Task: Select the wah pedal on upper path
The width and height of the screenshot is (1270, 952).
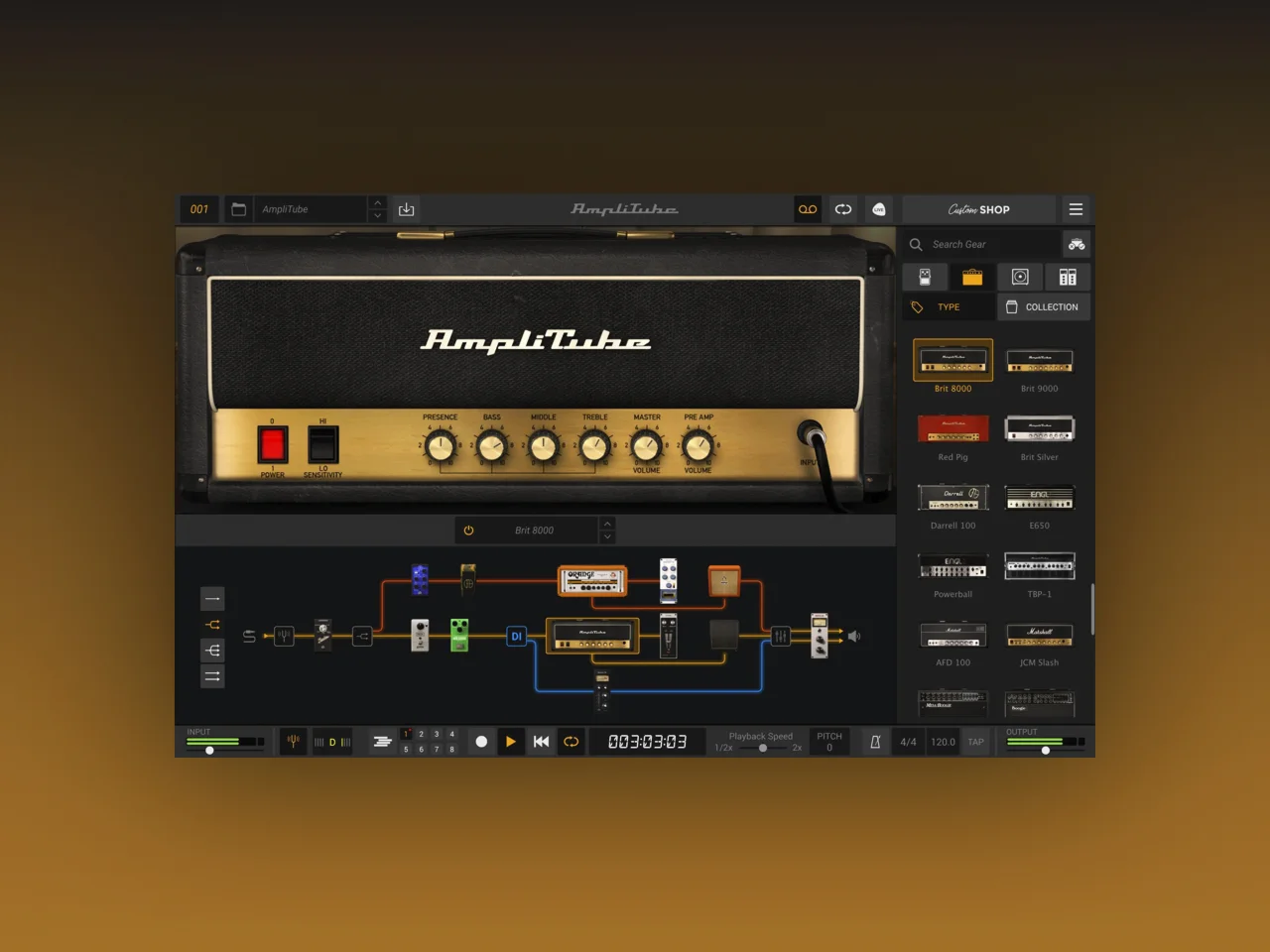Action: tap(467, 580)
